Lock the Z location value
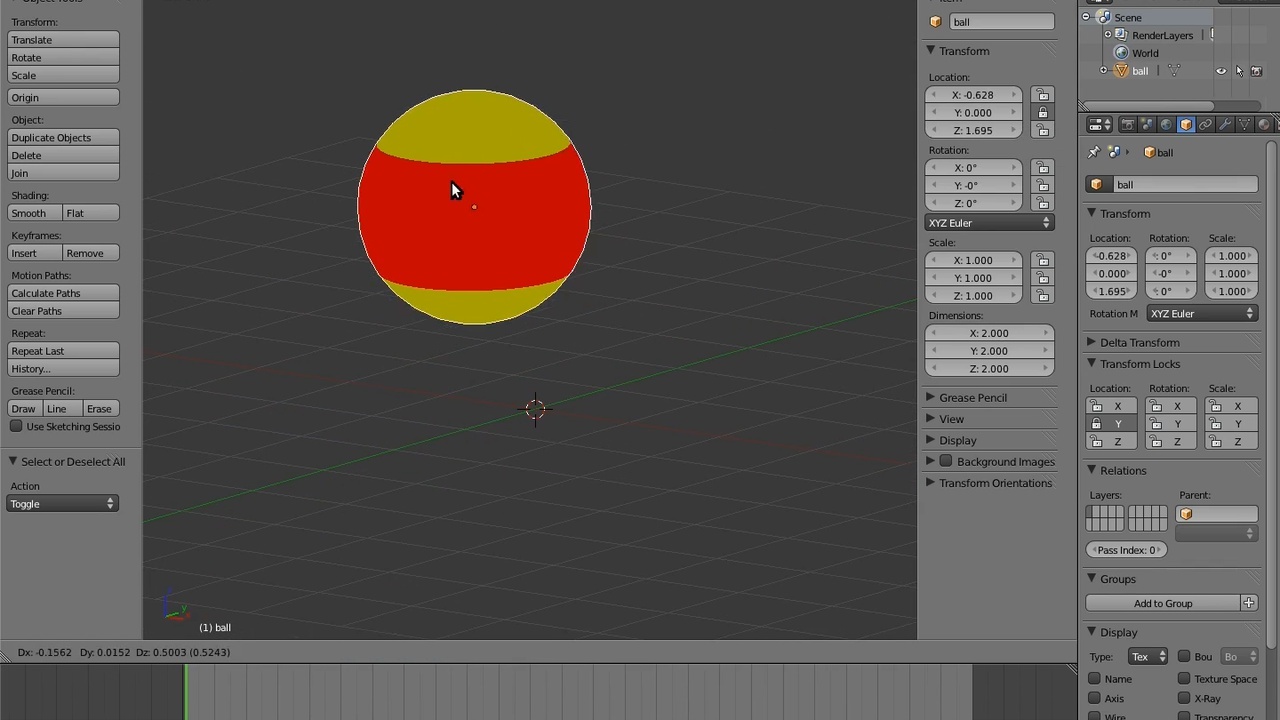 pyautogui.click(x=1043, y=130)
